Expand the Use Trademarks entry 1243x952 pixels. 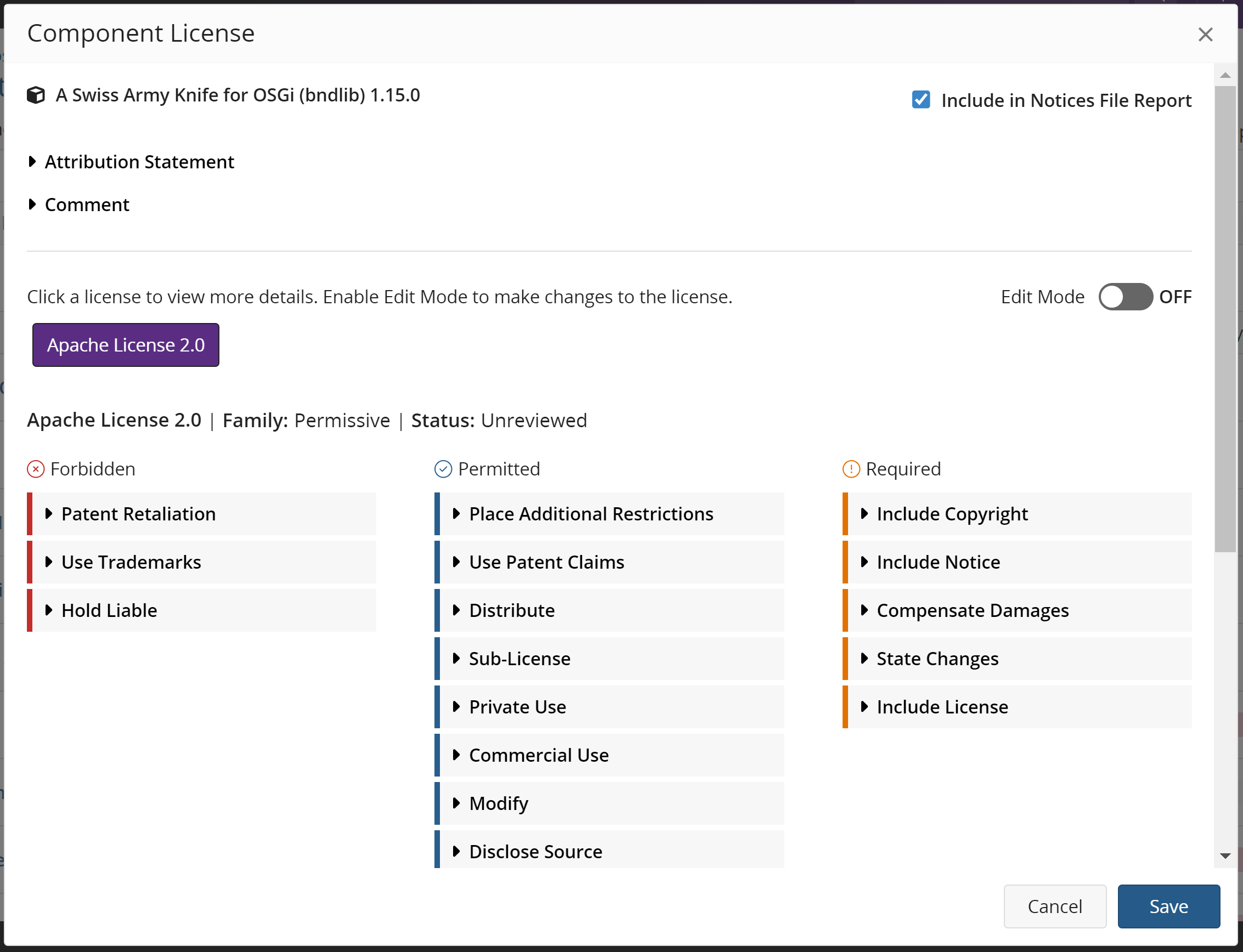[x=49, y=562]
